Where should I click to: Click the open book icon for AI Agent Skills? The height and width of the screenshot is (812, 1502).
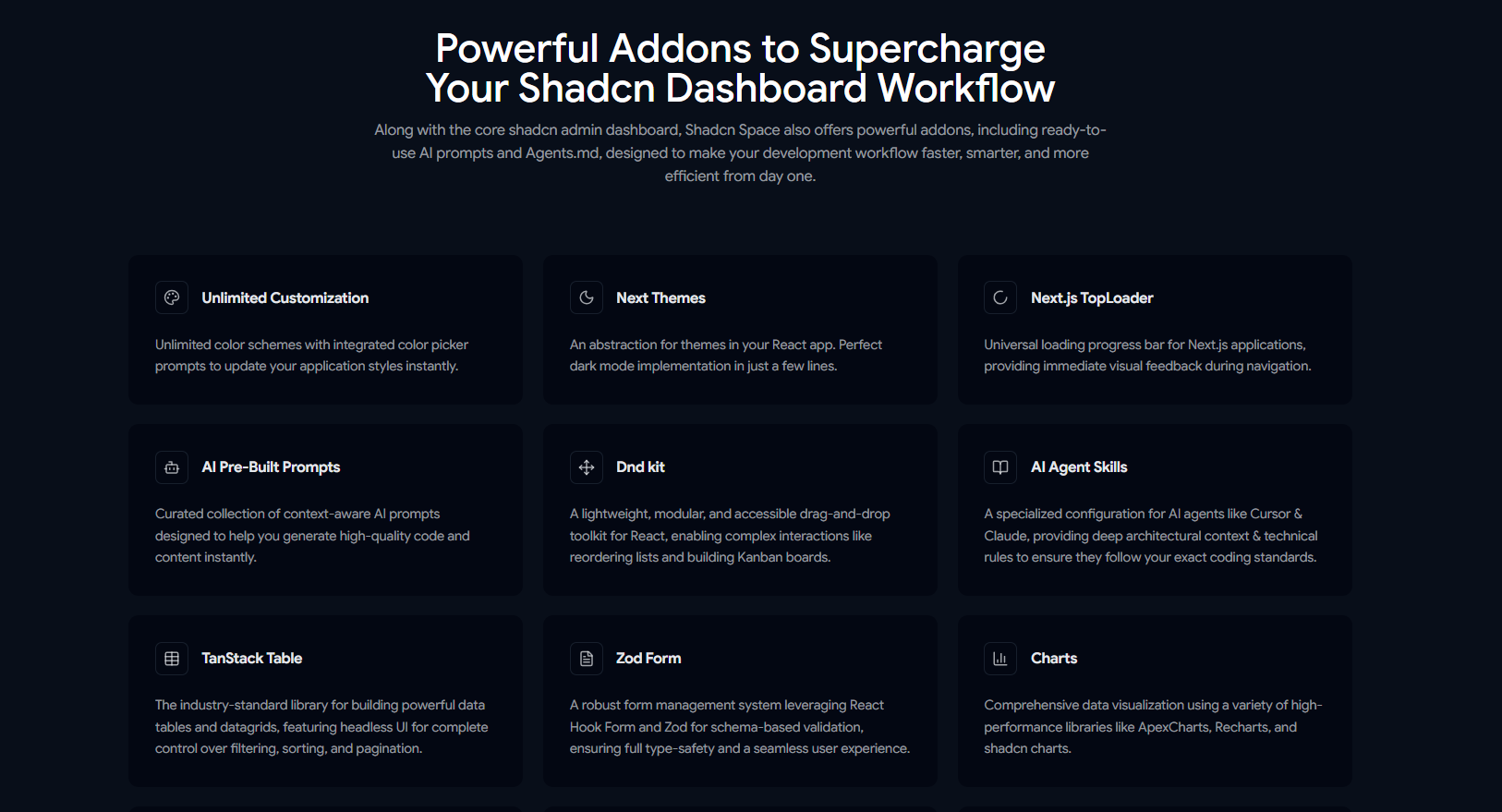(x=1000, y=467)
